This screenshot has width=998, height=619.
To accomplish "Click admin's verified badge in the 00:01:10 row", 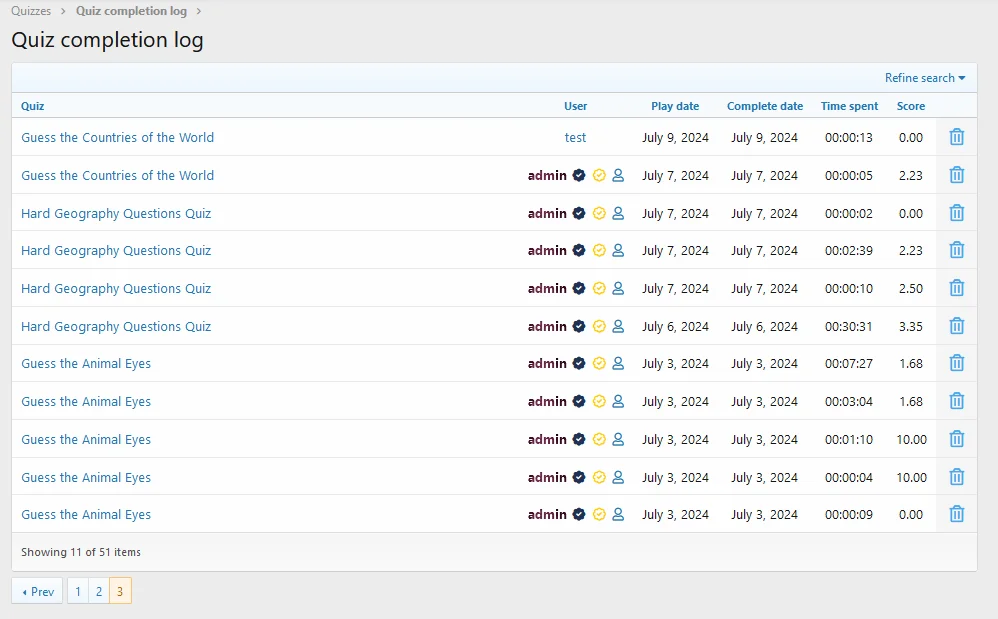I will point(579,440).
